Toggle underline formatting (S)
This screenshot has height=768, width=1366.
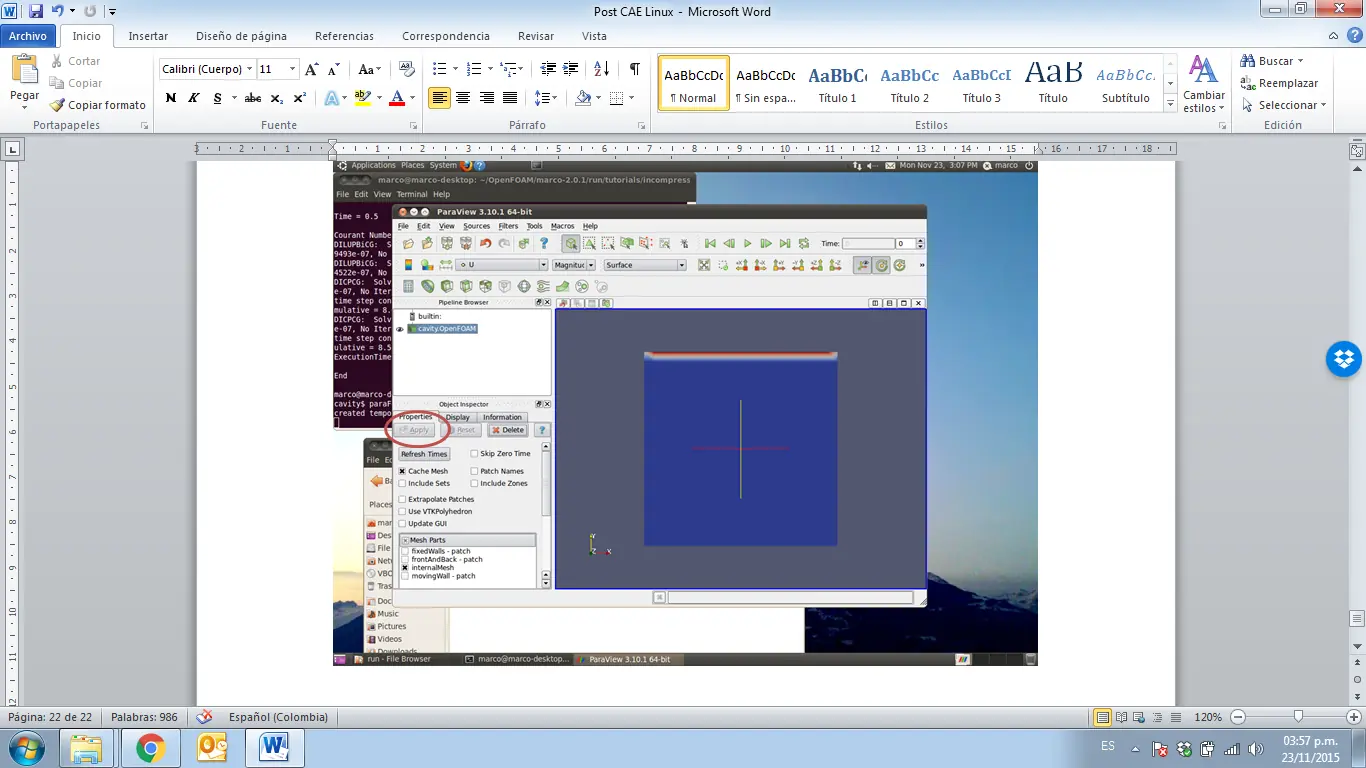pyautogui.click(x=217, y=98)
